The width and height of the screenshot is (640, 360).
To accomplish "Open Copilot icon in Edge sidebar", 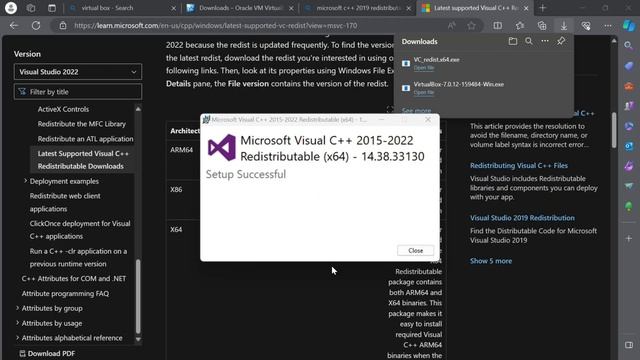I will coord(629,25).
